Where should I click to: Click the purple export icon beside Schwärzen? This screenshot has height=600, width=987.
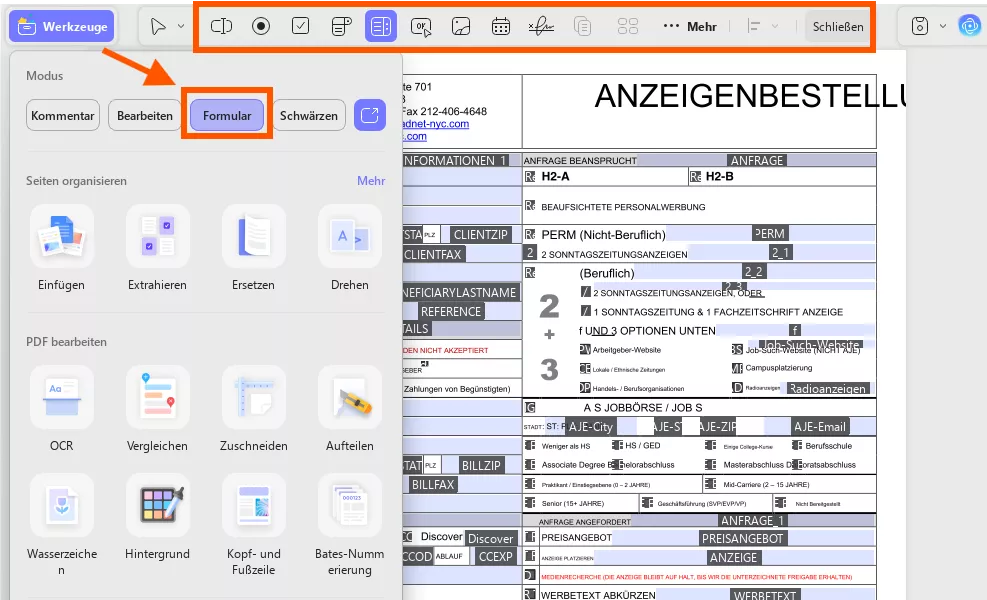tap(370, 115)
